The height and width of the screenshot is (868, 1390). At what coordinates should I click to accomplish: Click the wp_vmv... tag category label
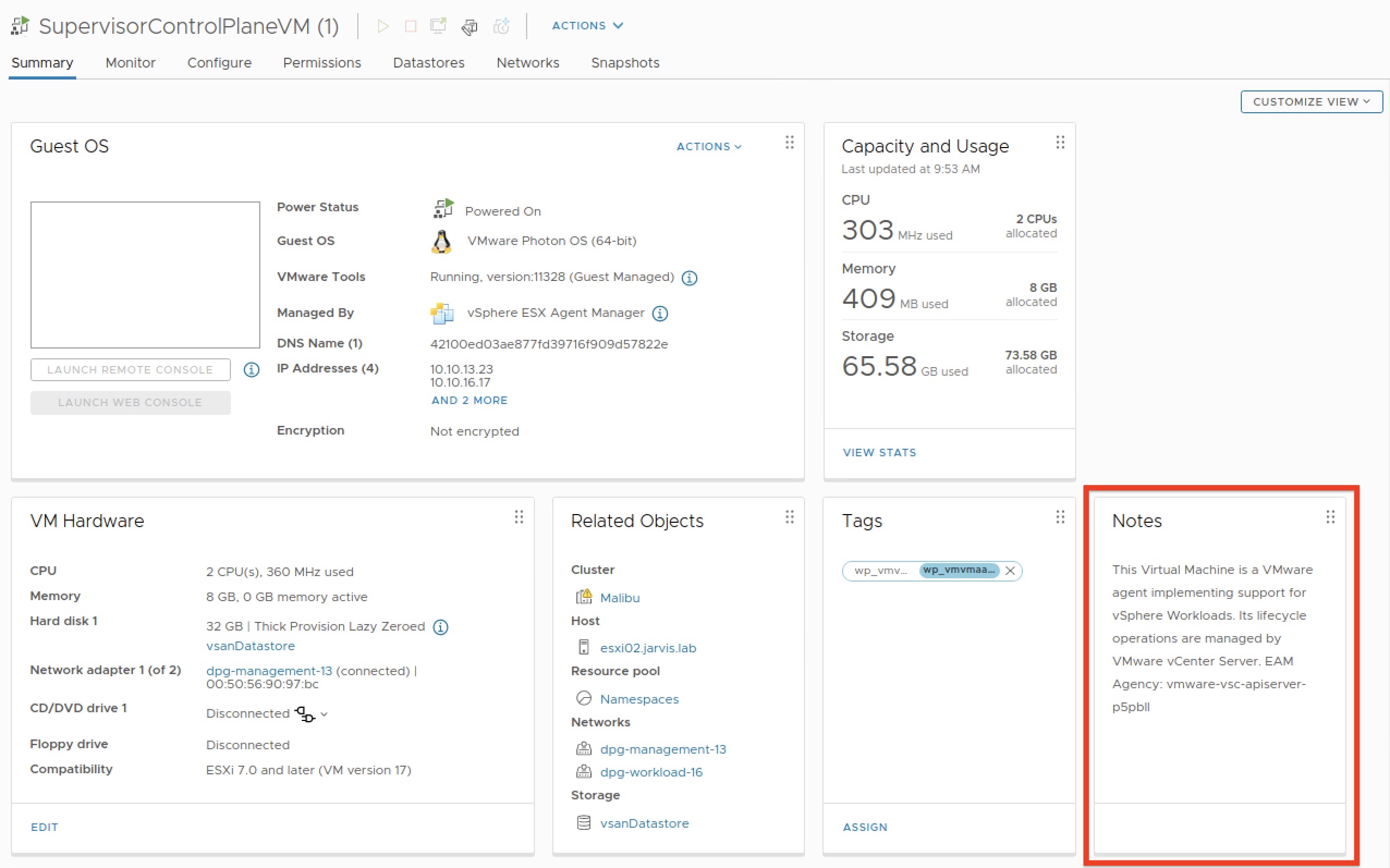coord(880,571)
